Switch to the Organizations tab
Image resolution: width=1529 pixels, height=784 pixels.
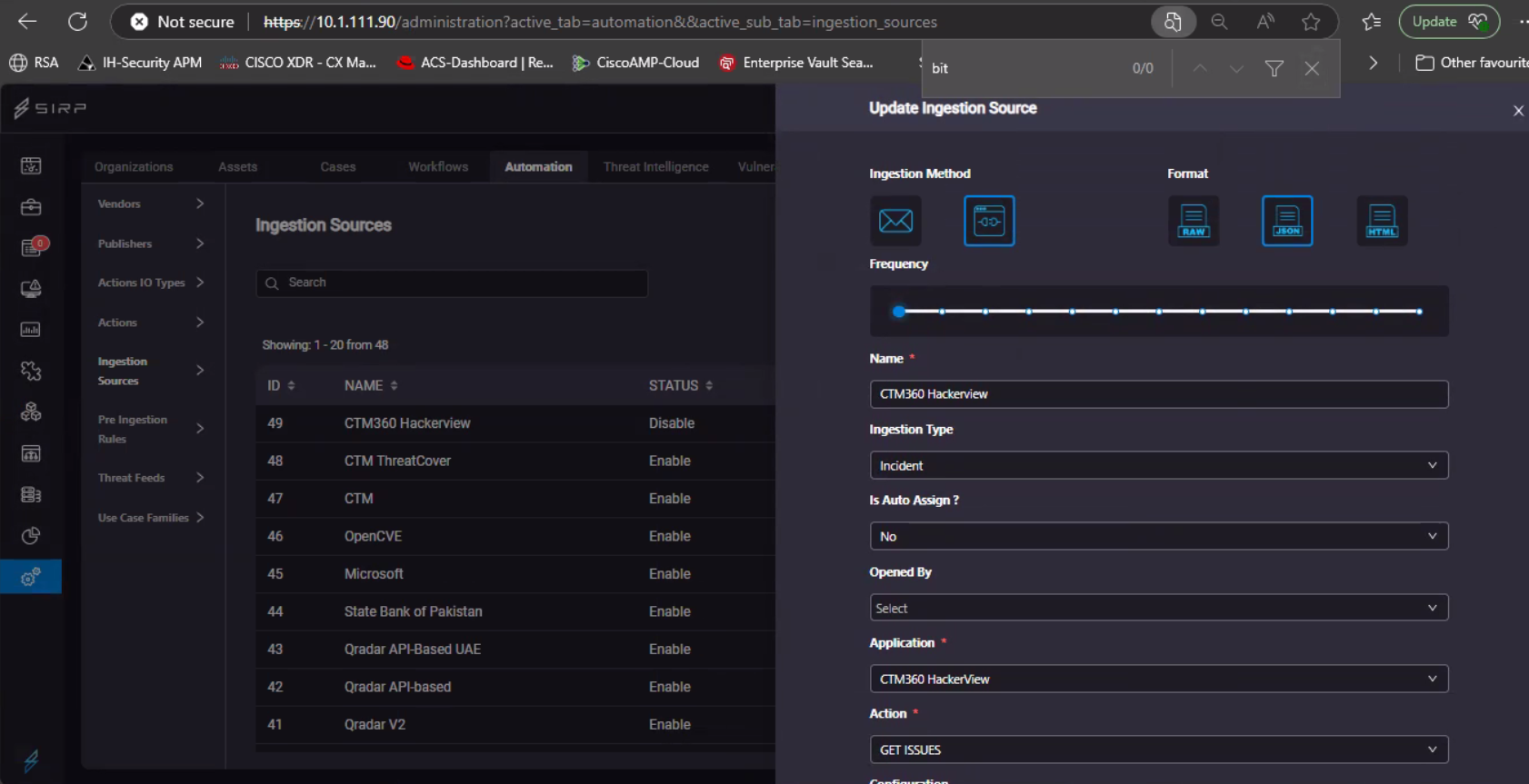coord(134,167)
